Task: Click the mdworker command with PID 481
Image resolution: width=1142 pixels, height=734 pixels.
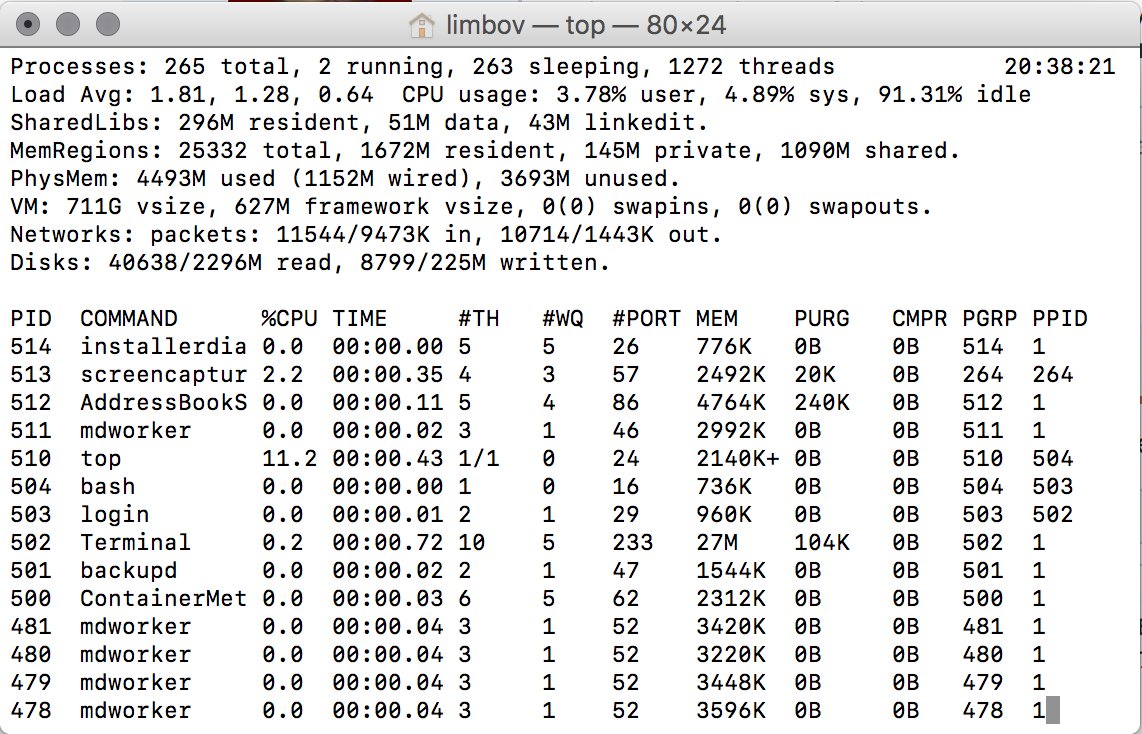Action: pos(135,626)
